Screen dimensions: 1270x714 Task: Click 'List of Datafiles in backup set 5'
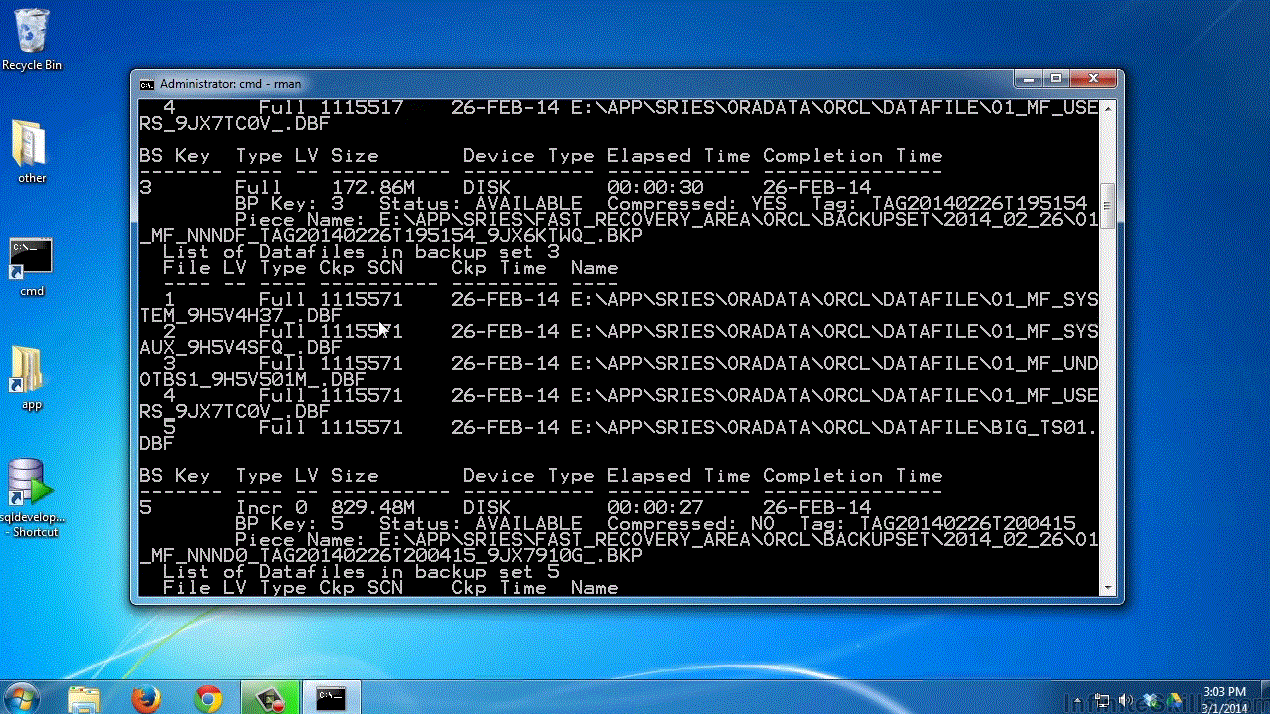361,571
